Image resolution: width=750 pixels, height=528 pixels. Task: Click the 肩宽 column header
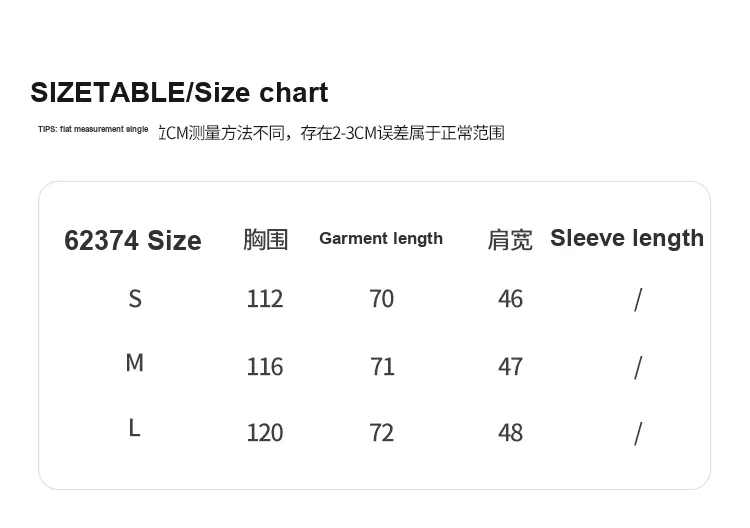510,240
